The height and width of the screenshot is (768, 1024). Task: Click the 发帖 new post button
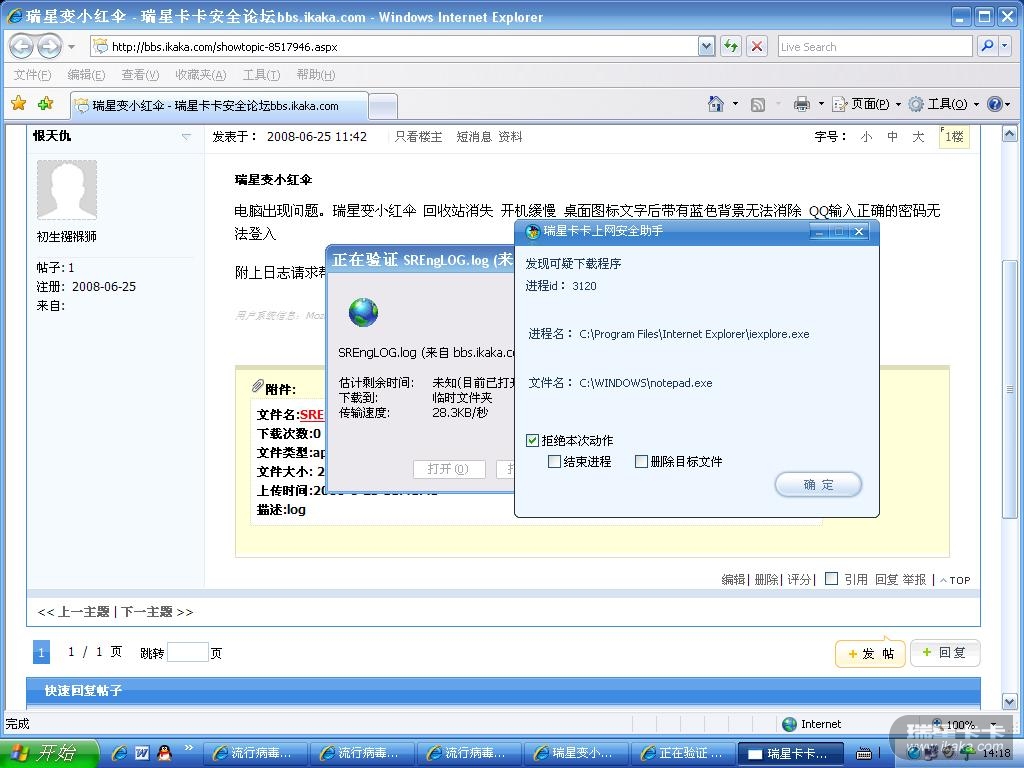pyautogui.click(x=871, y=653)
